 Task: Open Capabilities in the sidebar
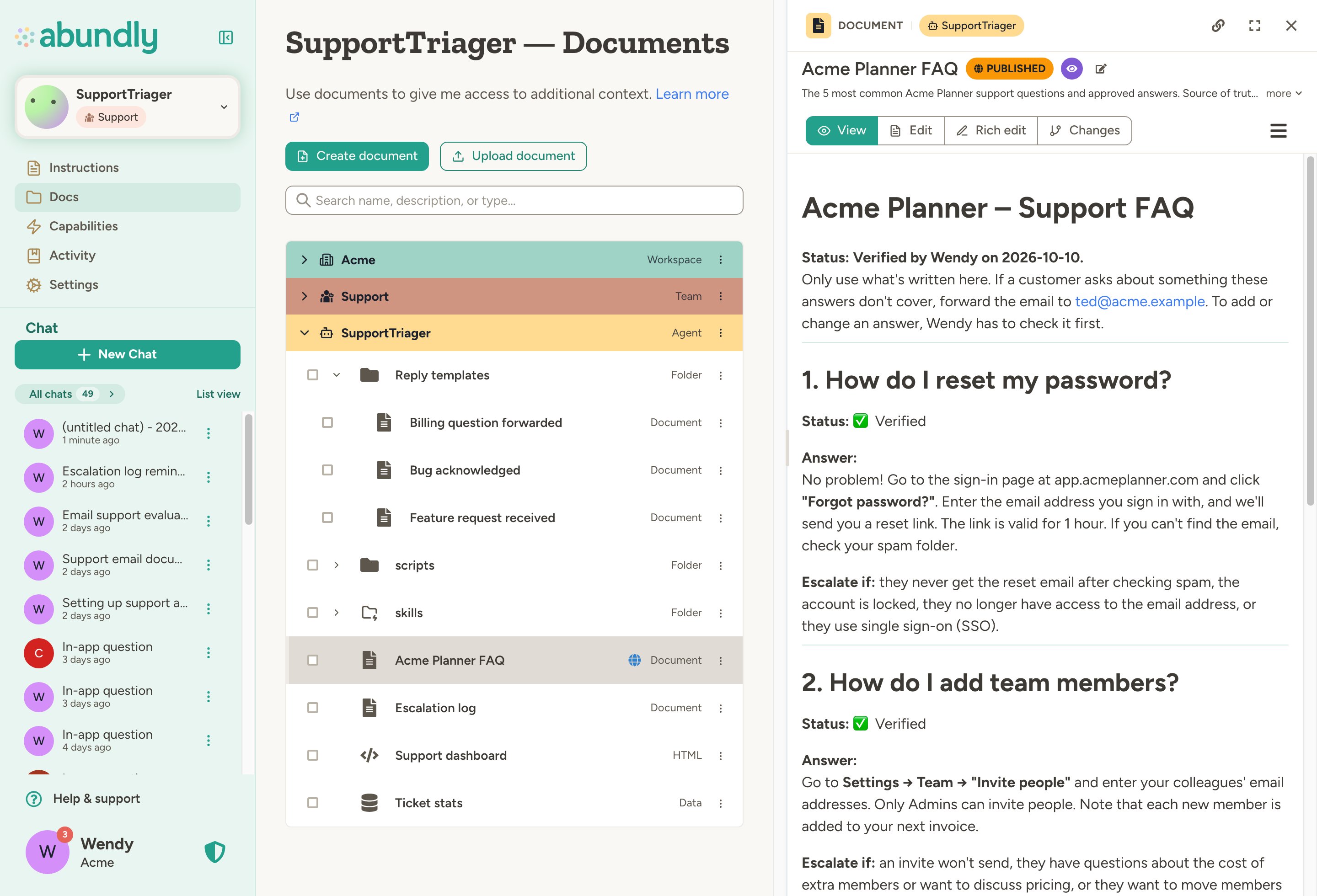(x=128, y=227)
